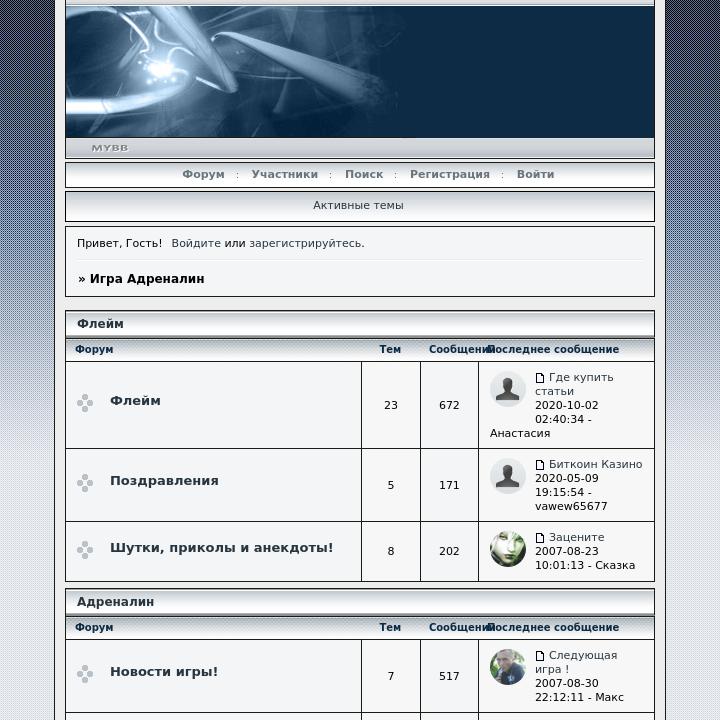Open the Регистрация menu item
720x720 pixels.
(450, 174)
